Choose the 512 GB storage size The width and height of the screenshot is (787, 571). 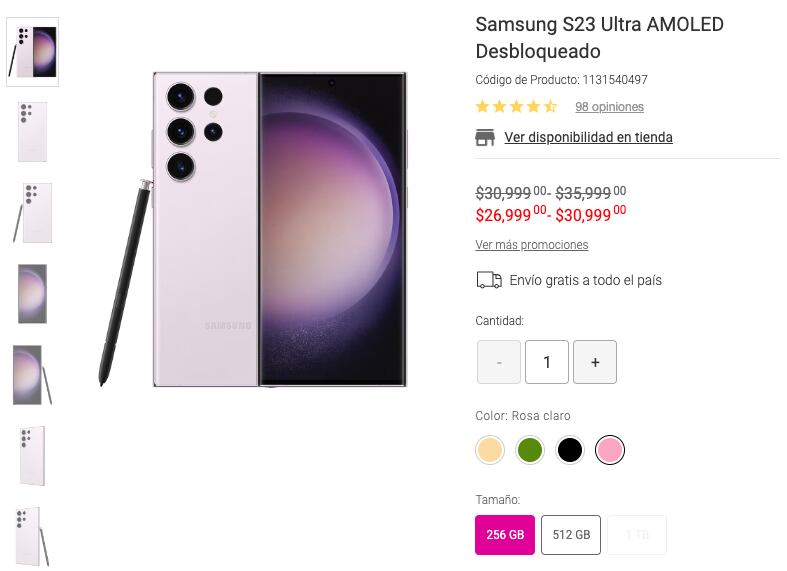[x=571, y=535]
